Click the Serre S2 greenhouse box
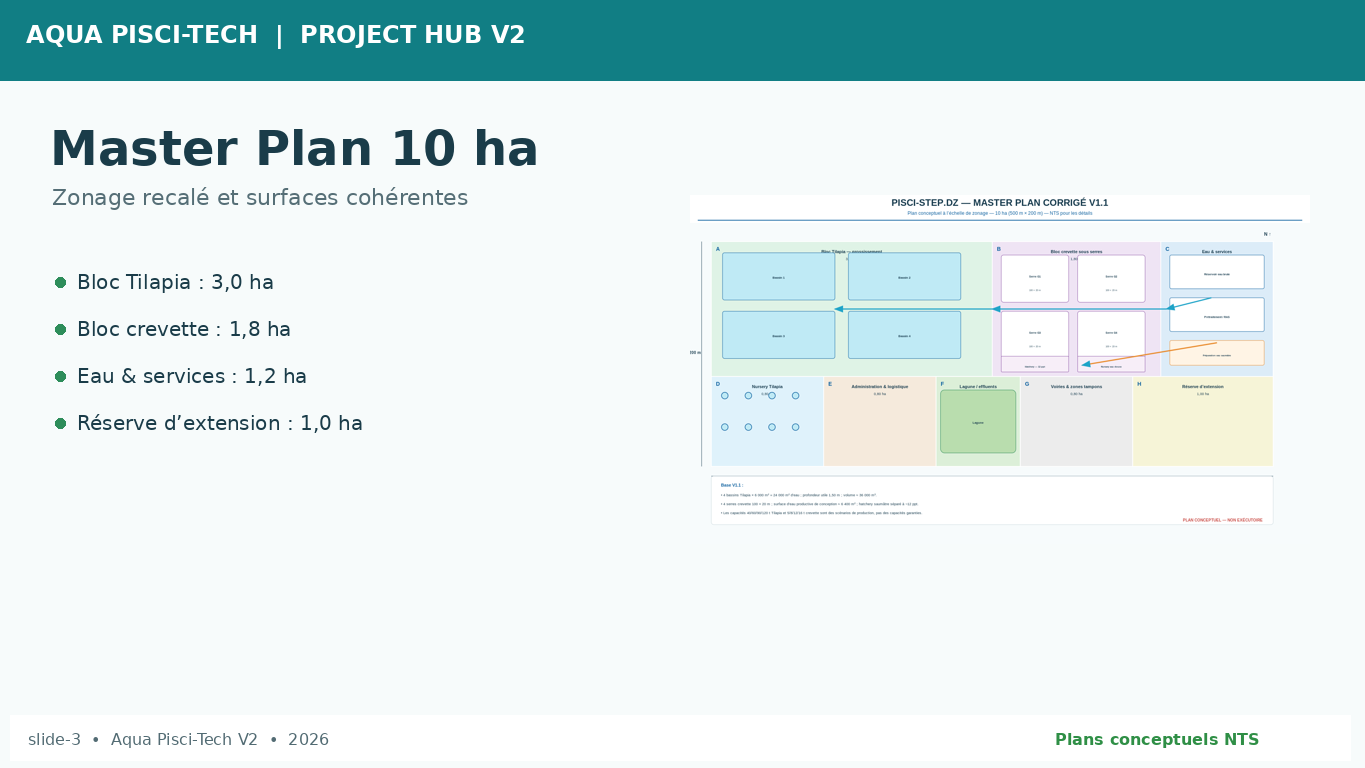Viewport: 1365px width, 768px height. [x=1111, y=279]
